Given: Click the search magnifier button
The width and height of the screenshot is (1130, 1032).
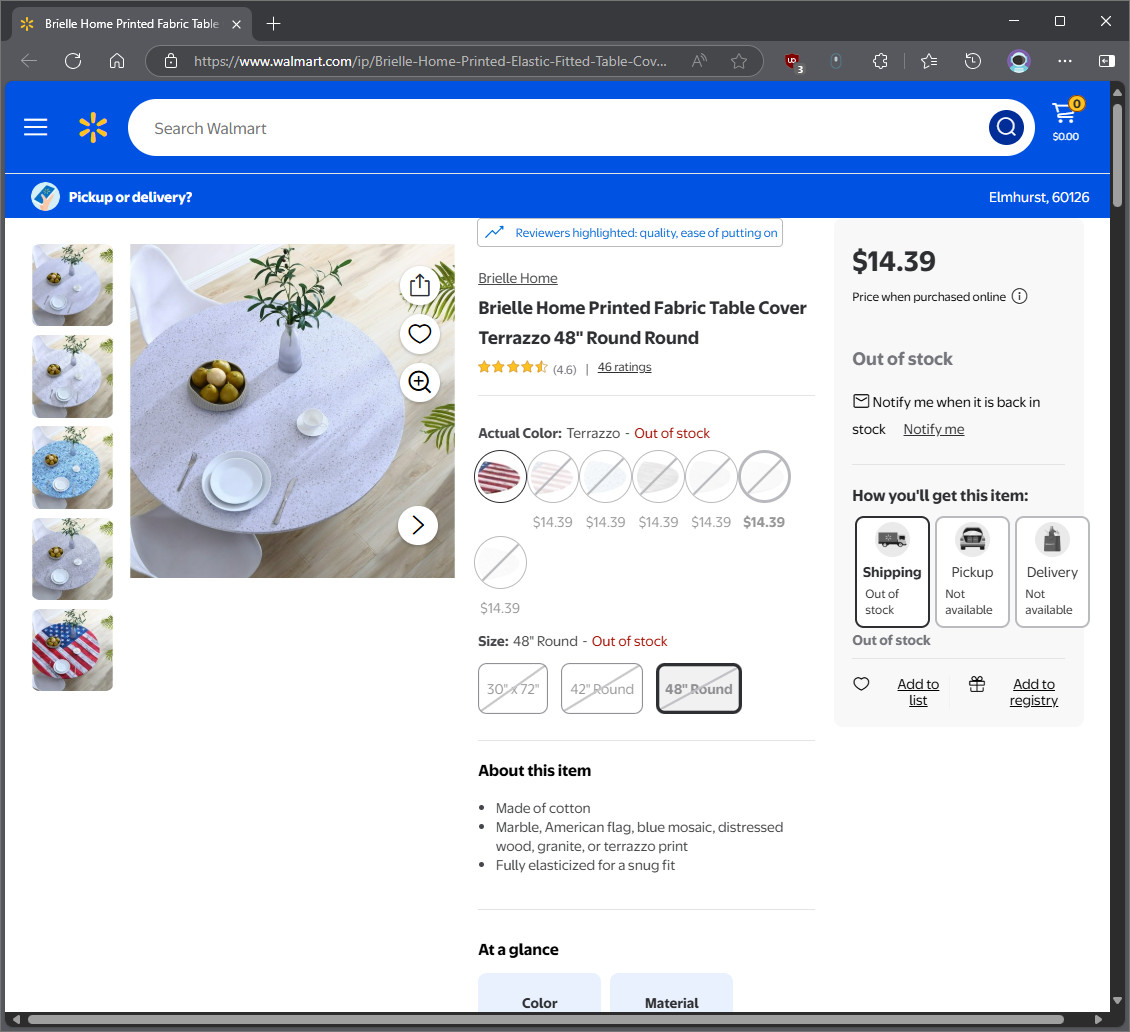Looking at the screenshot, I should 1006,128.
